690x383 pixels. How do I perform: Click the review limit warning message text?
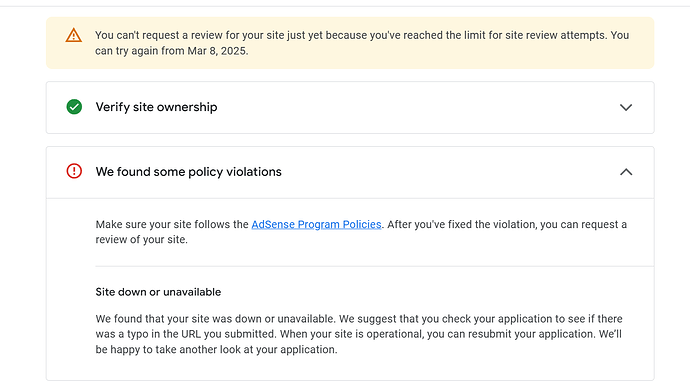click(362, 43)
